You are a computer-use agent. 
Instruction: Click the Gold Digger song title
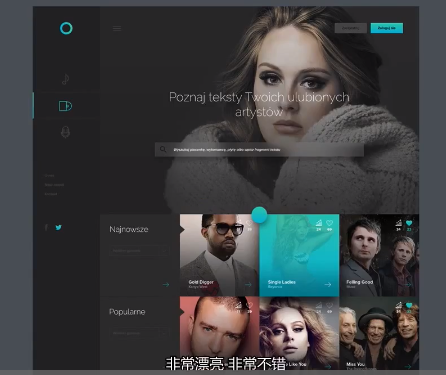201,282
